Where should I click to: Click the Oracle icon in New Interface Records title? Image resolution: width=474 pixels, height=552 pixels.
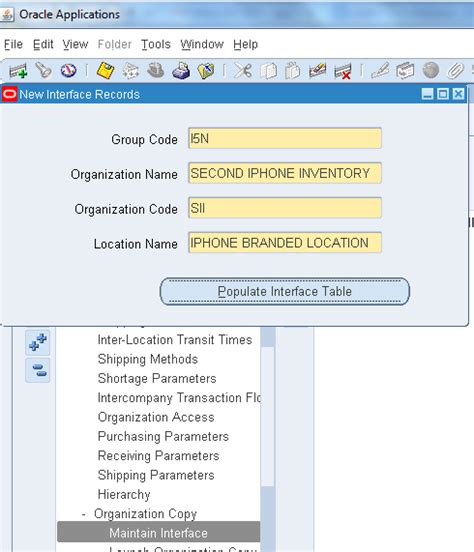tap(10, 94)
